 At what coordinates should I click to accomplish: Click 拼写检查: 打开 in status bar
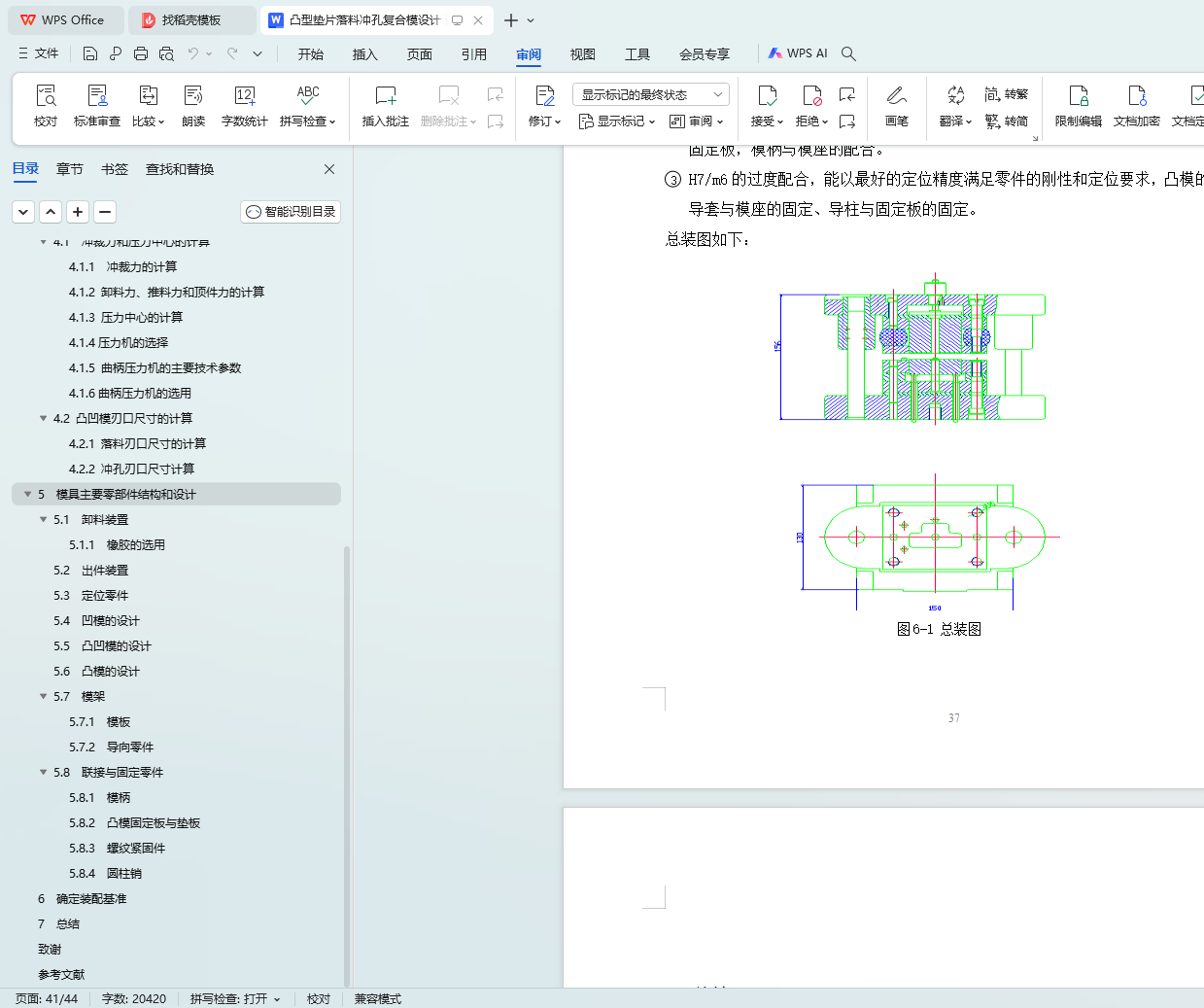coord(235,998)
